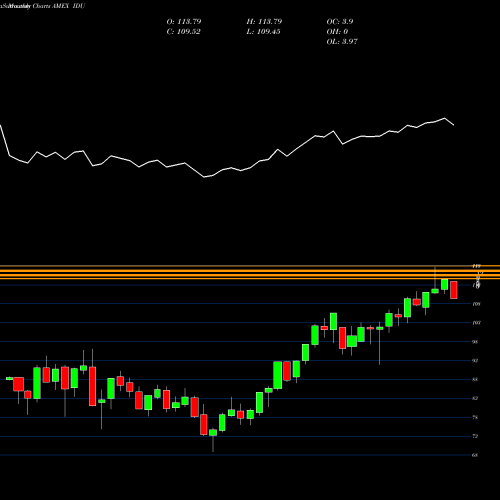
Task: Click the close price value C: 109.52
Action: [x=183, y=32]
